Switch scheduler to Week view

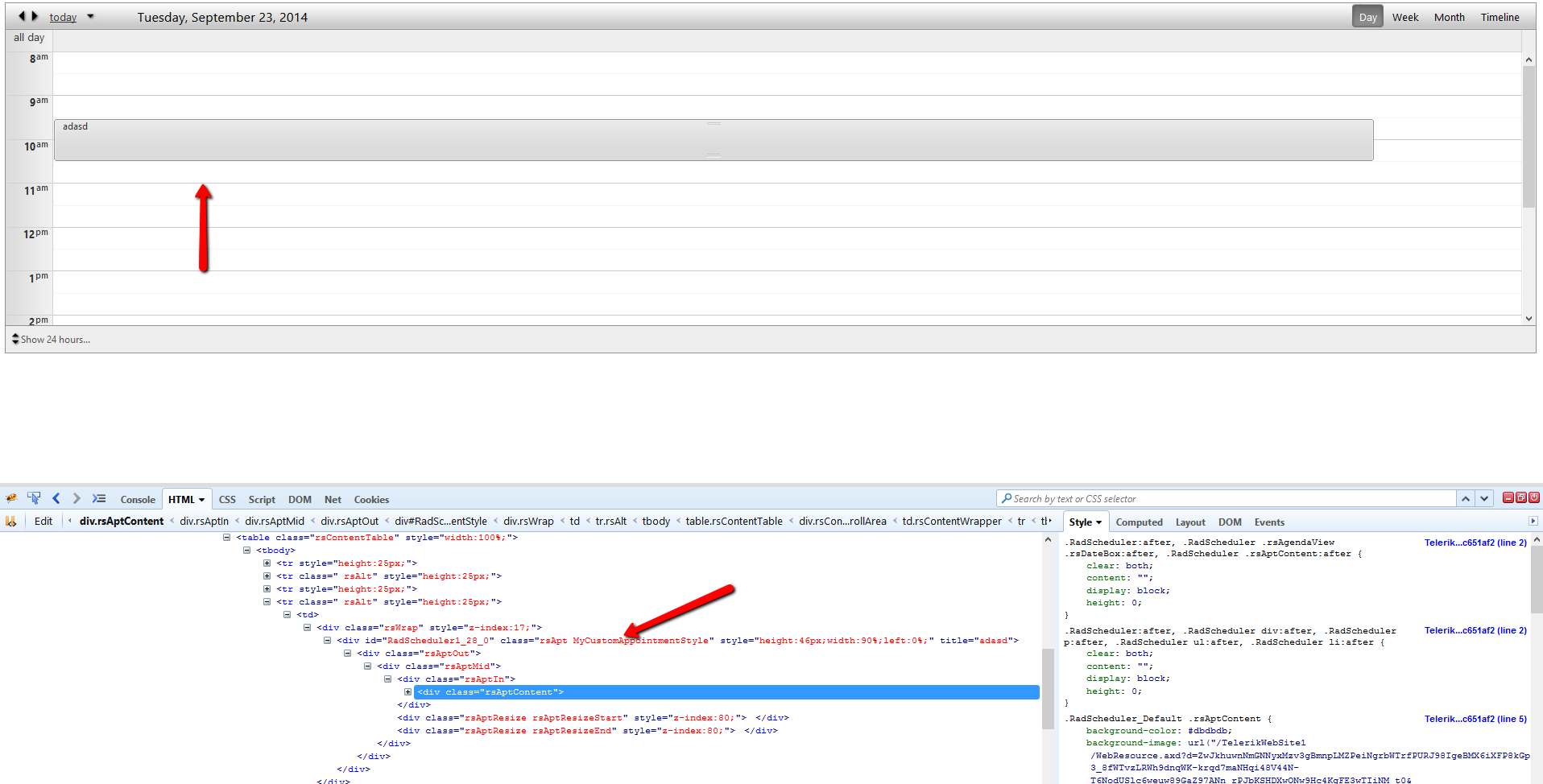1404,17
